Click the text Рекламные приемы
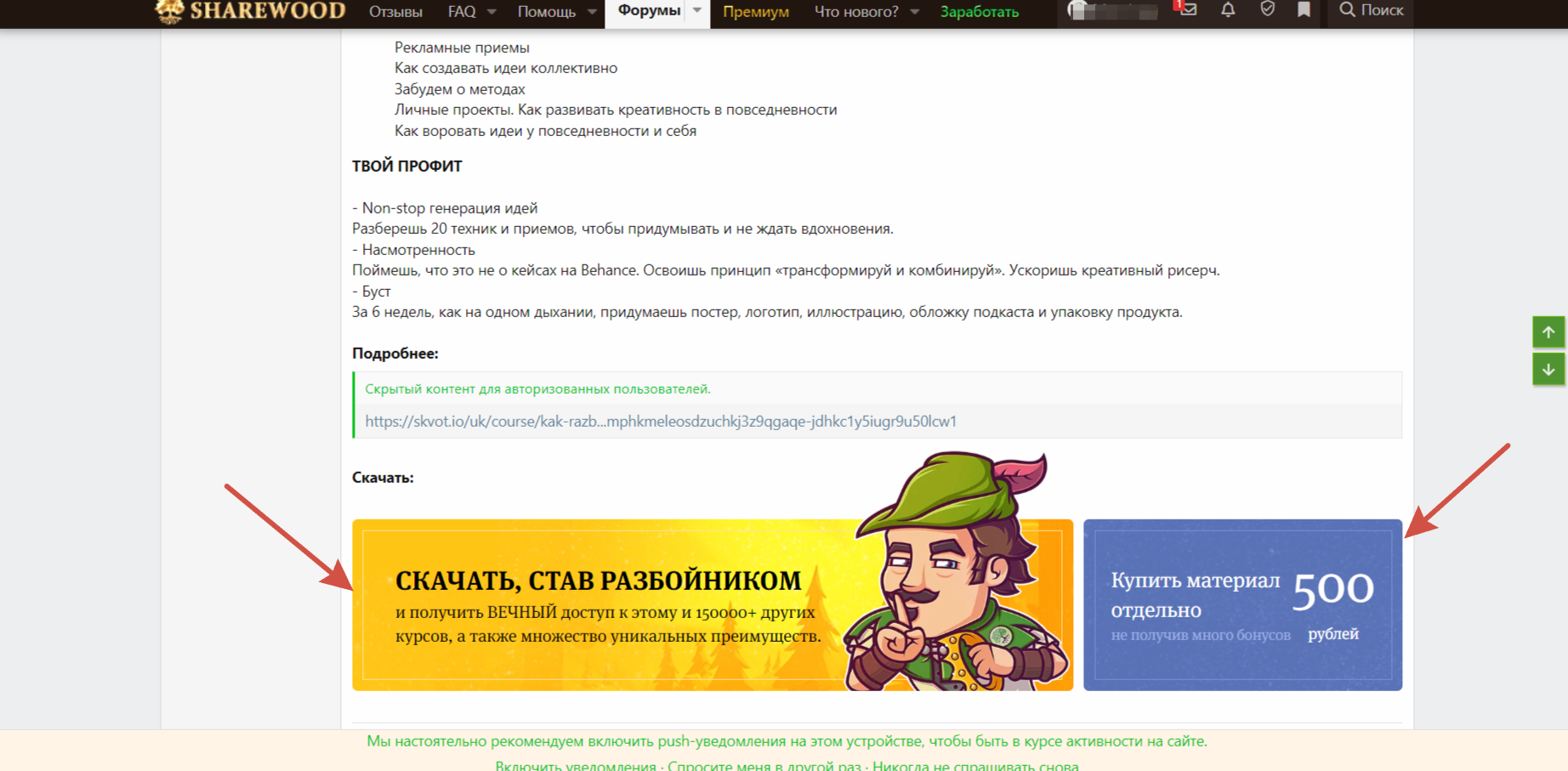The height and width of the screenshot is (771, 1568). click(462, 48)
